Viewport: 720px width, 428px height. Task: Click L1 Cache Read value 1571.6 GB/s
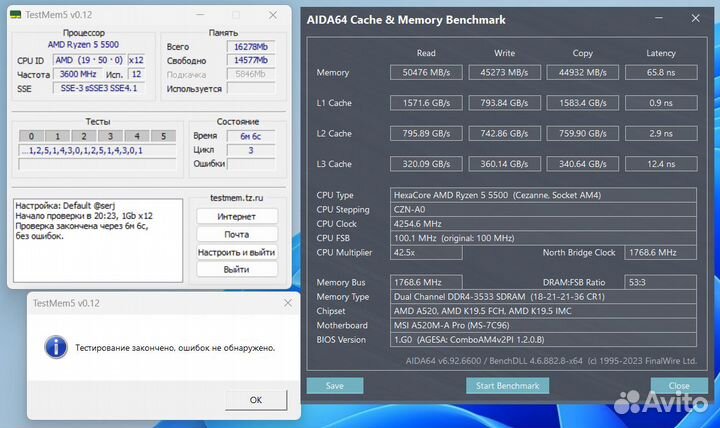click(x=426, y=103)
